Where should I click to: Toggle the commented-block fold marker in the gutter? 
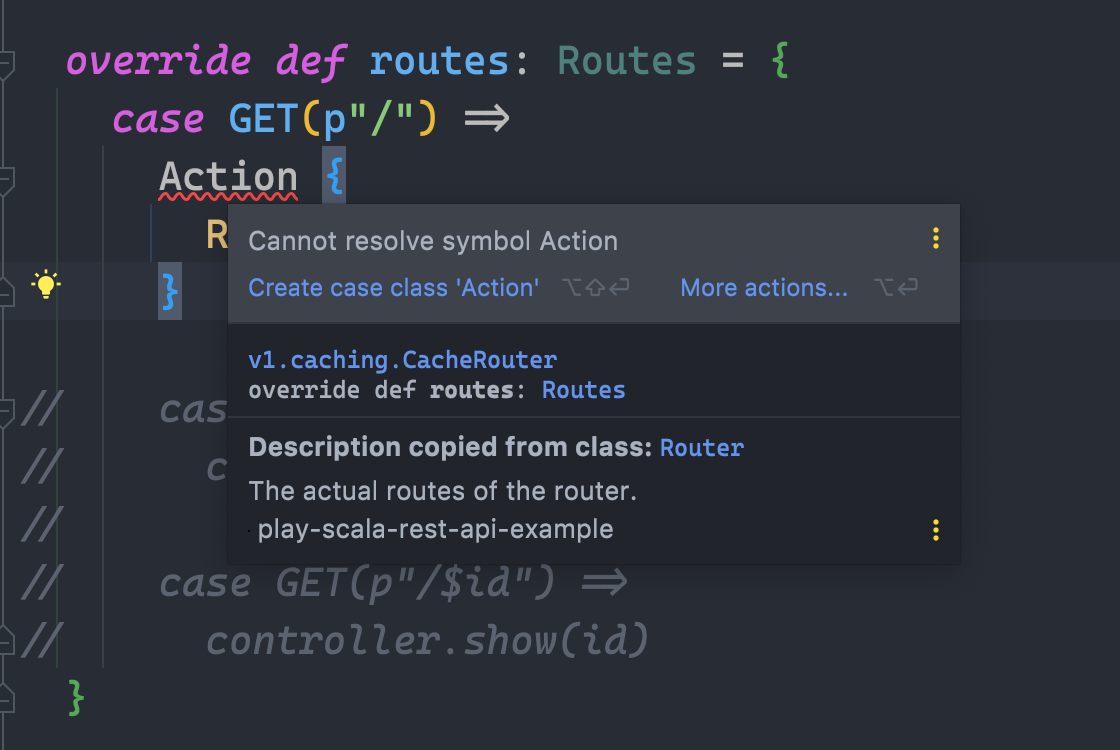click(x=6, y=414)
